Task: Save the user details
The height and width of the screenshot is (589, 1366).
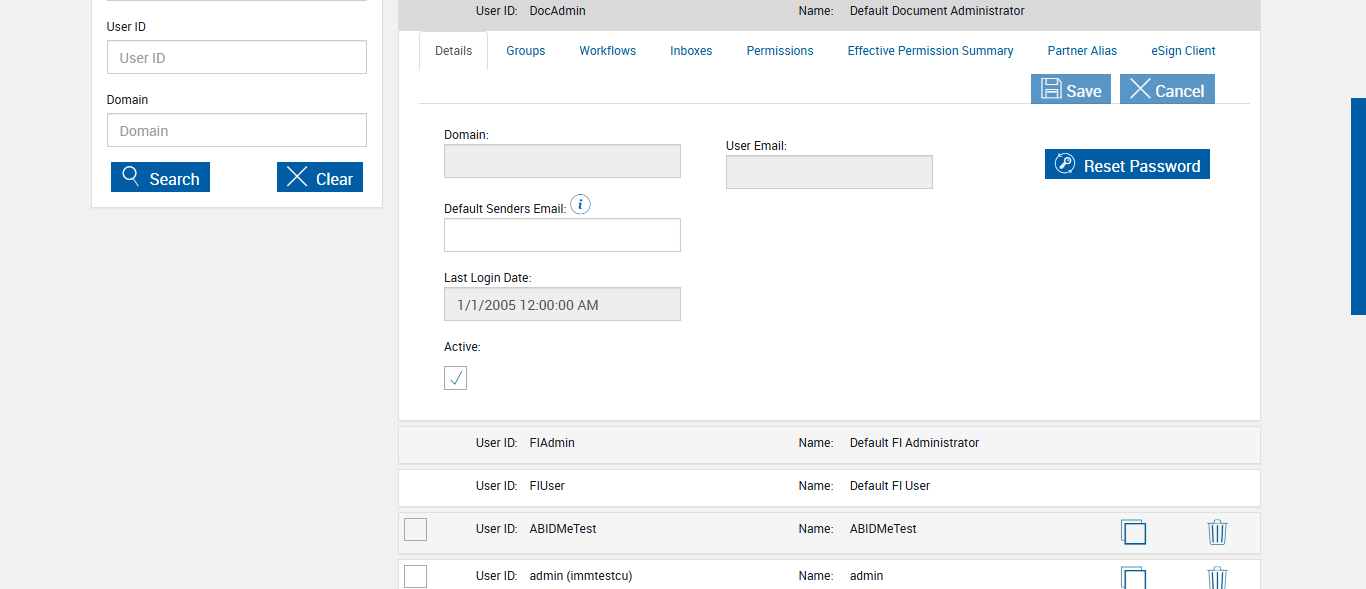Action: pos(1071,90)
